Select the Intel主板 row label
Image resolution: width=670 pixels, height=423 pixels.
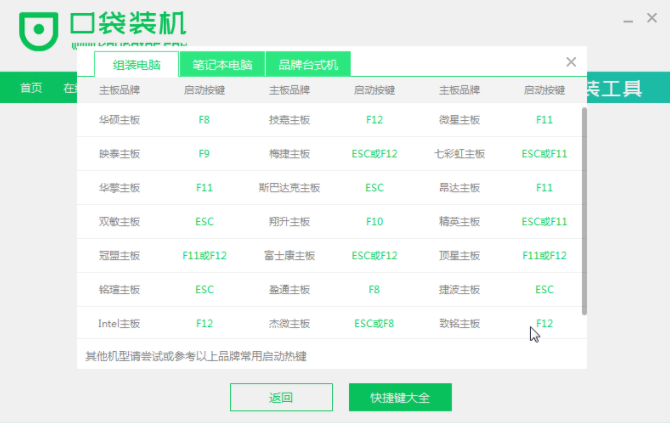point(120,324)
